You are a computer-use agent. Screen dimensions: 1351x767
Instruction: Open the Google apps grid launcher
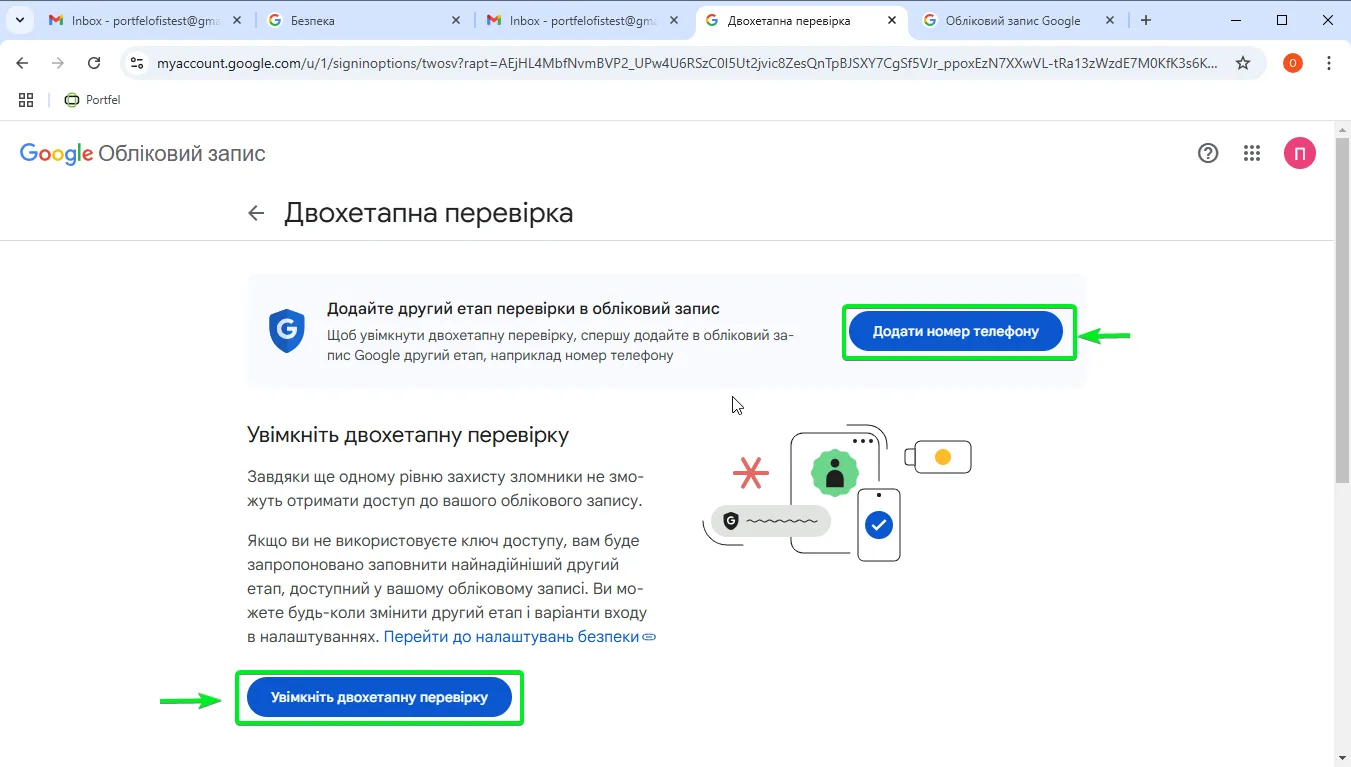point(1252,153)
